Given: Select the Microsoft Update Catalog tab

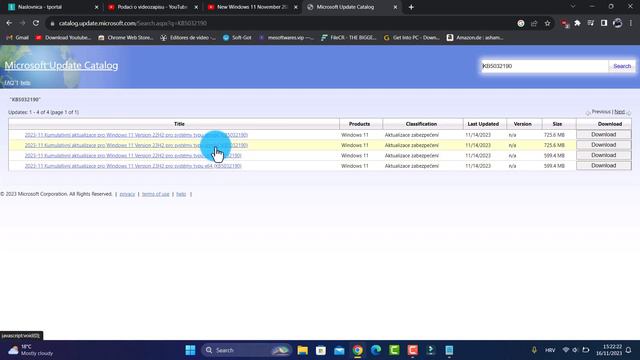Looking at the screenshot, I should pyautogui.click(x=352, y=7).
